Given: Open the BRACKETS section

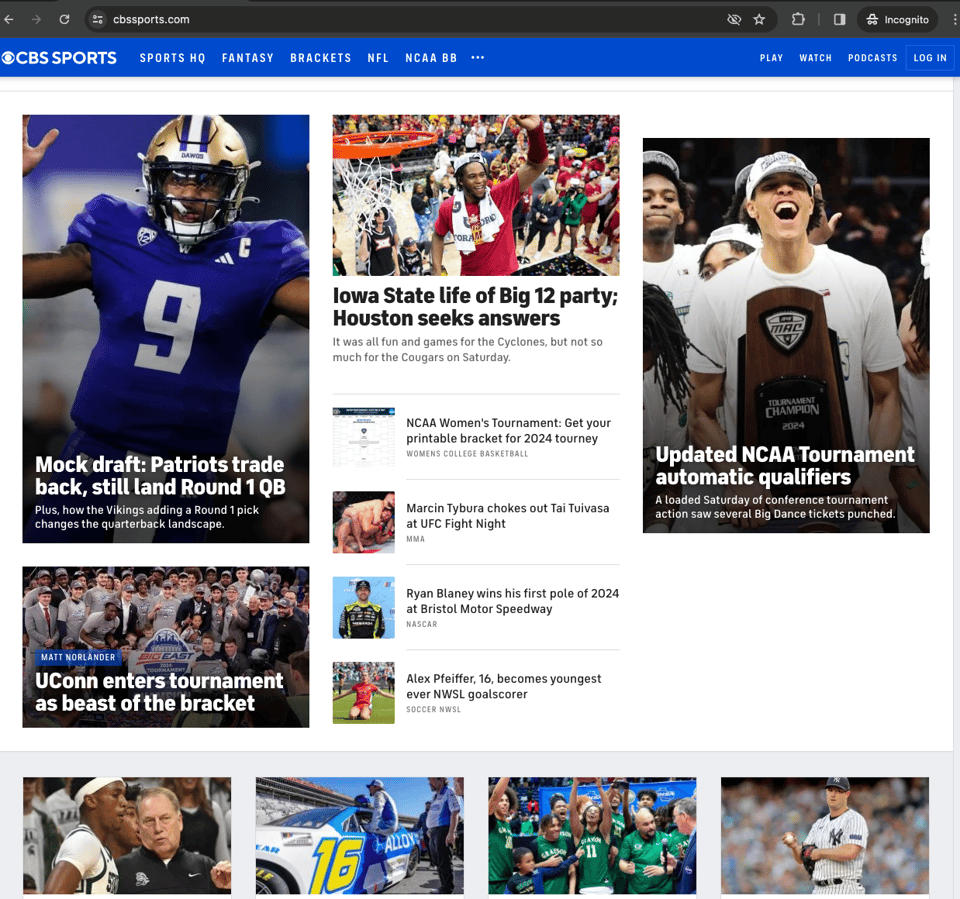Looking at the screenshot, I should (x=321, y=57).
